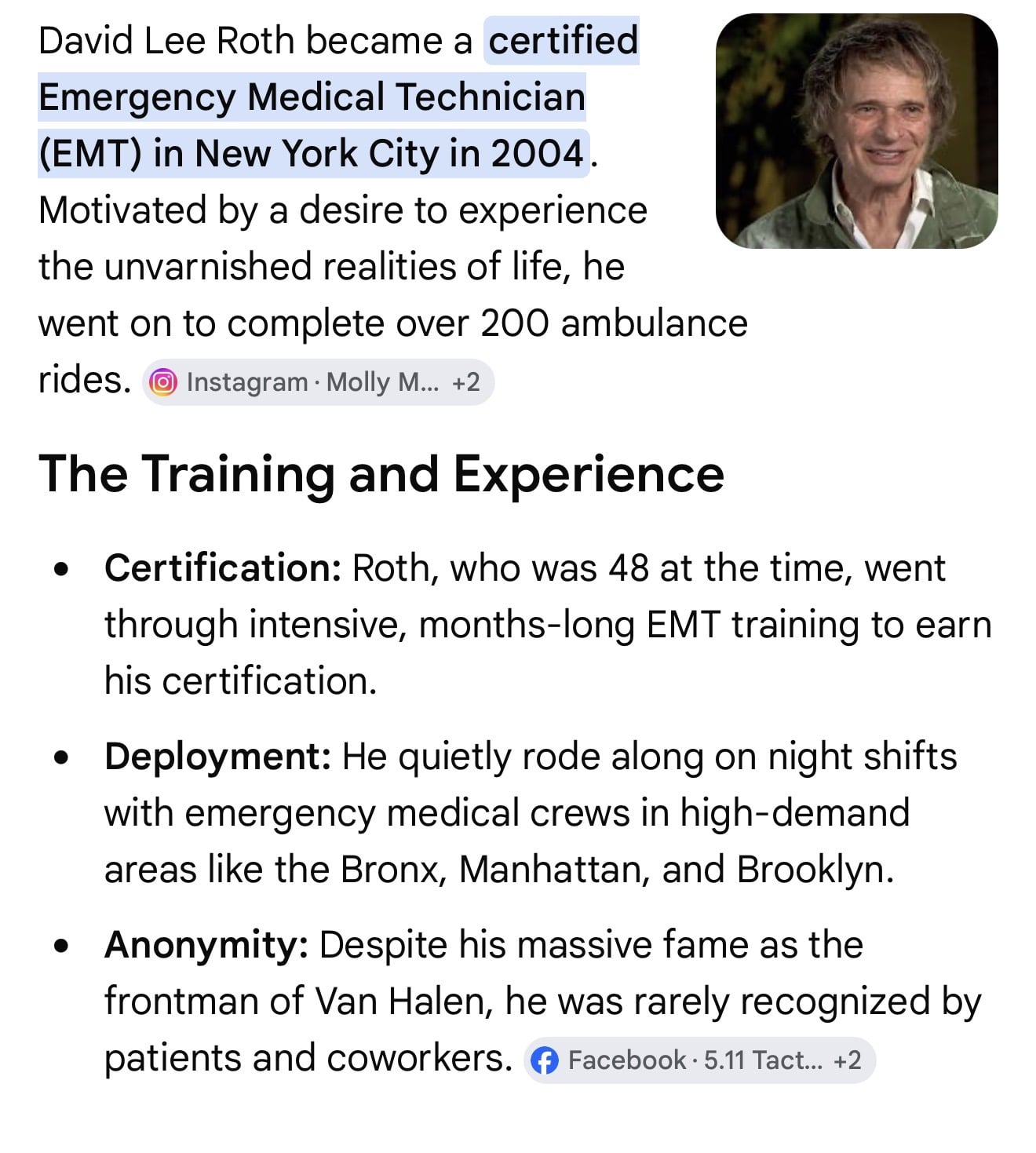Select 'The Training and Experience' heading
The height and width of the screenshot is (1153, 1036).
pos(381,474)
